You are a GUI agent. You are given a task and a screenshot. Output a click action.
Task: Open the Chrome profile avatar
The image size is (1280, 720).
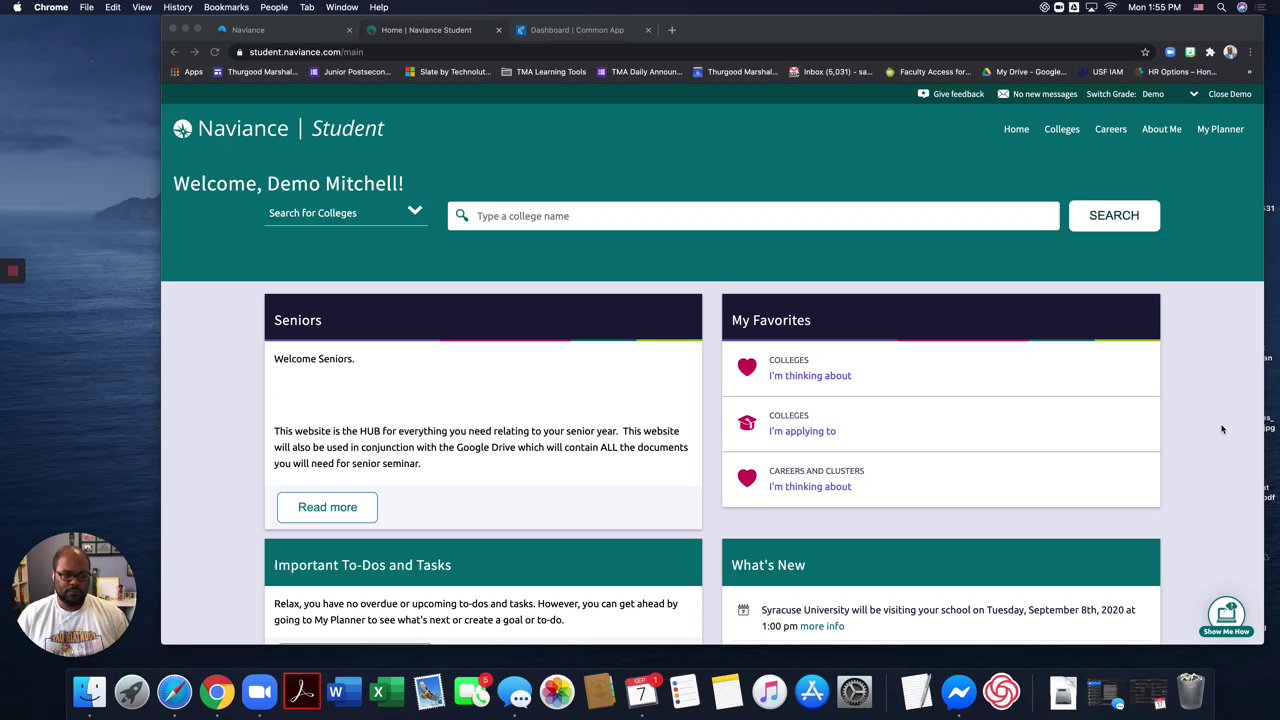tap(1230, 52)
